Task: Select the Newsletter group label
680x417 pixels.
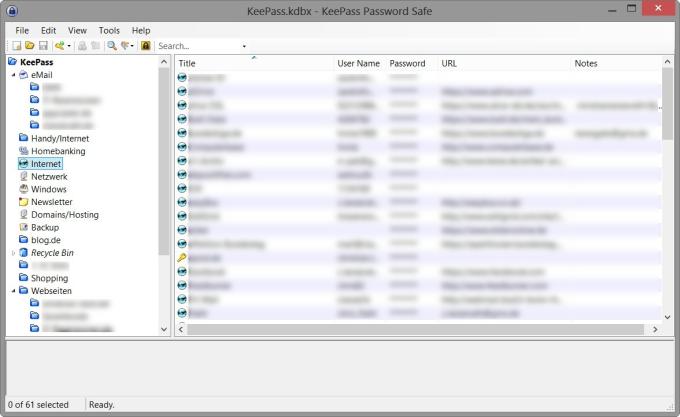Action: click(52, 202)
